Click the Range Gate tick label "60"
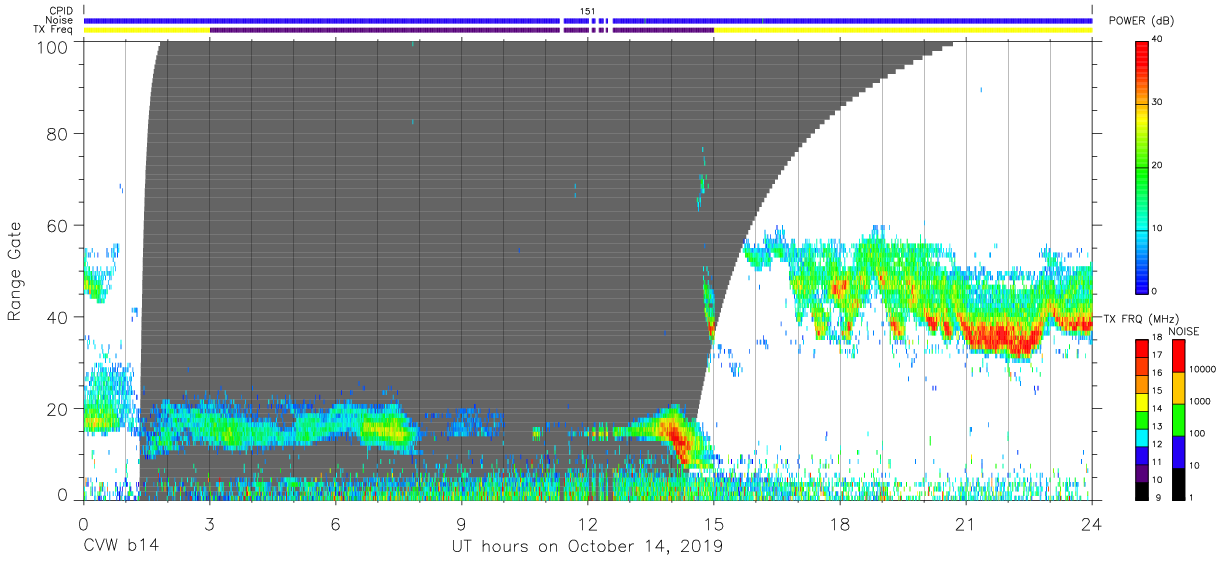Viewport: 1228px width, 567px height. [59, 227]
